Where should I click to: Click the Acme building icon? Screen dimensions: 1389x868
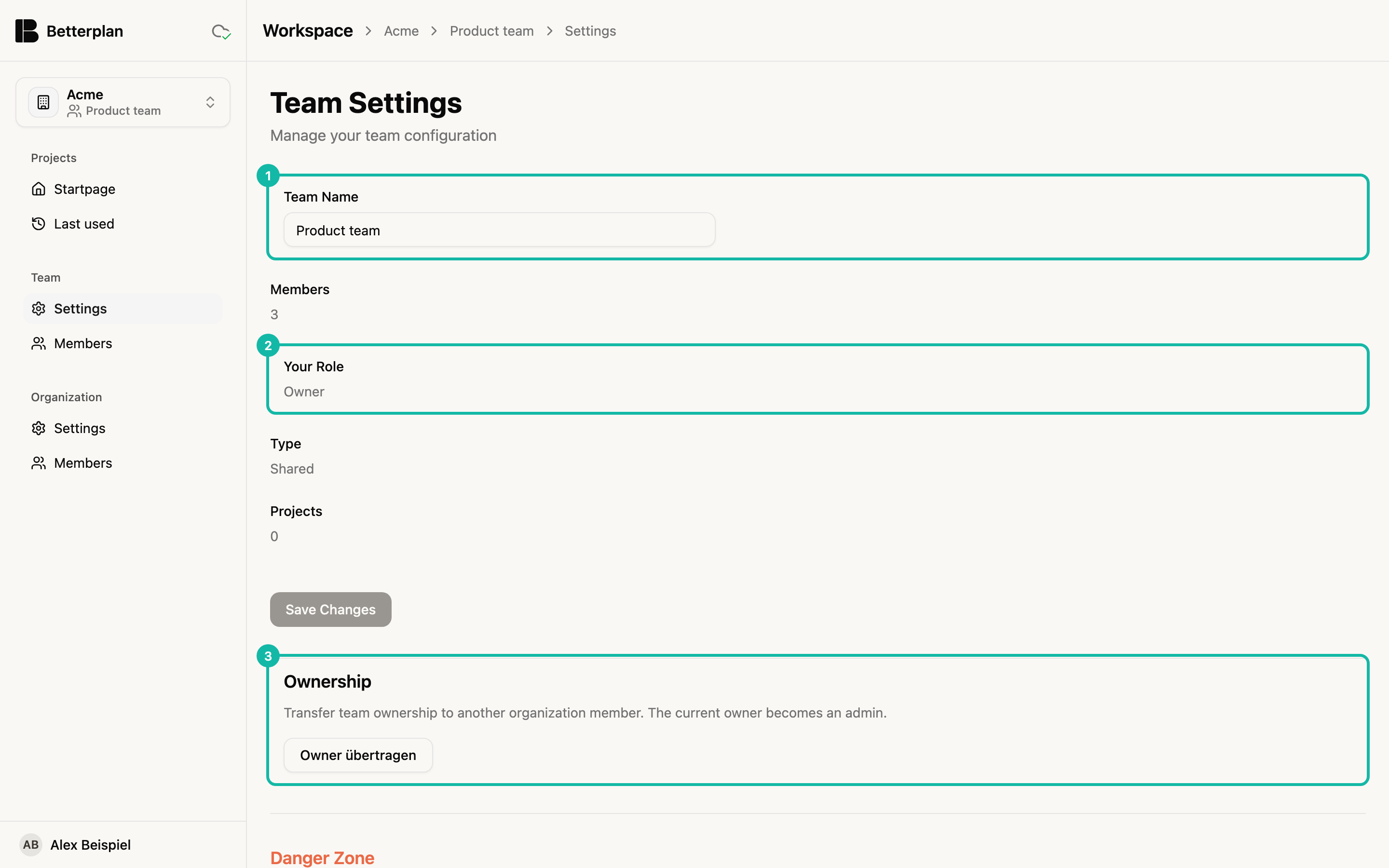point(43,102)
